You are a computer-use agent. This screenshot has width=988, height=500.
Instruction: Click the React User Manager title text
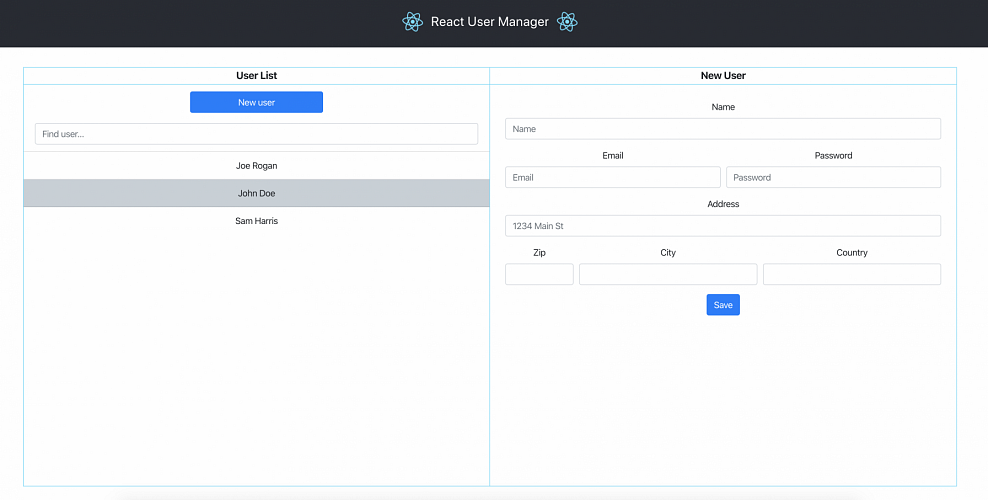click(490, 22)
